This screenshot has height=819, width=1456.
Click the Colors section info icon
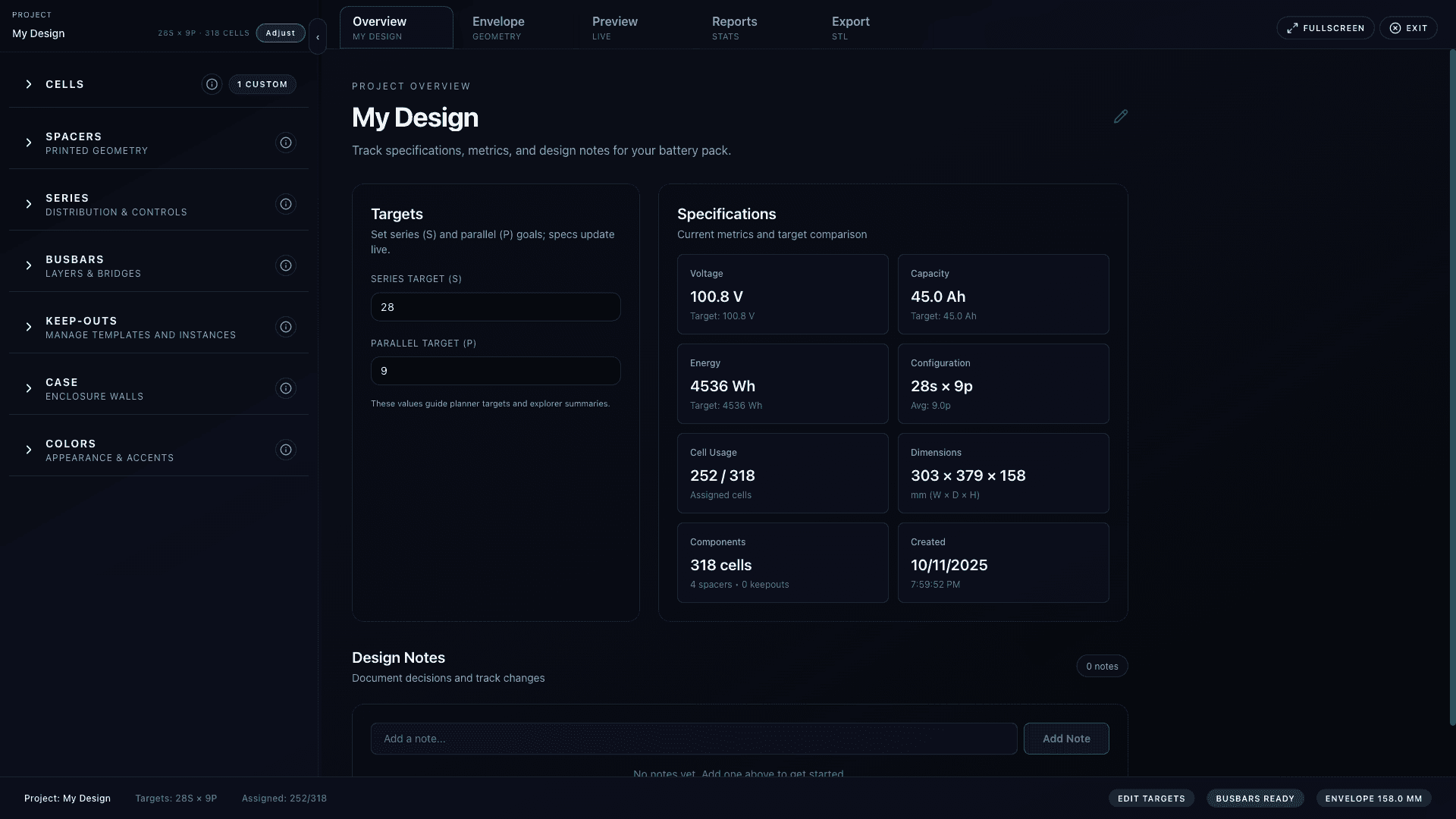pos(285,450)
